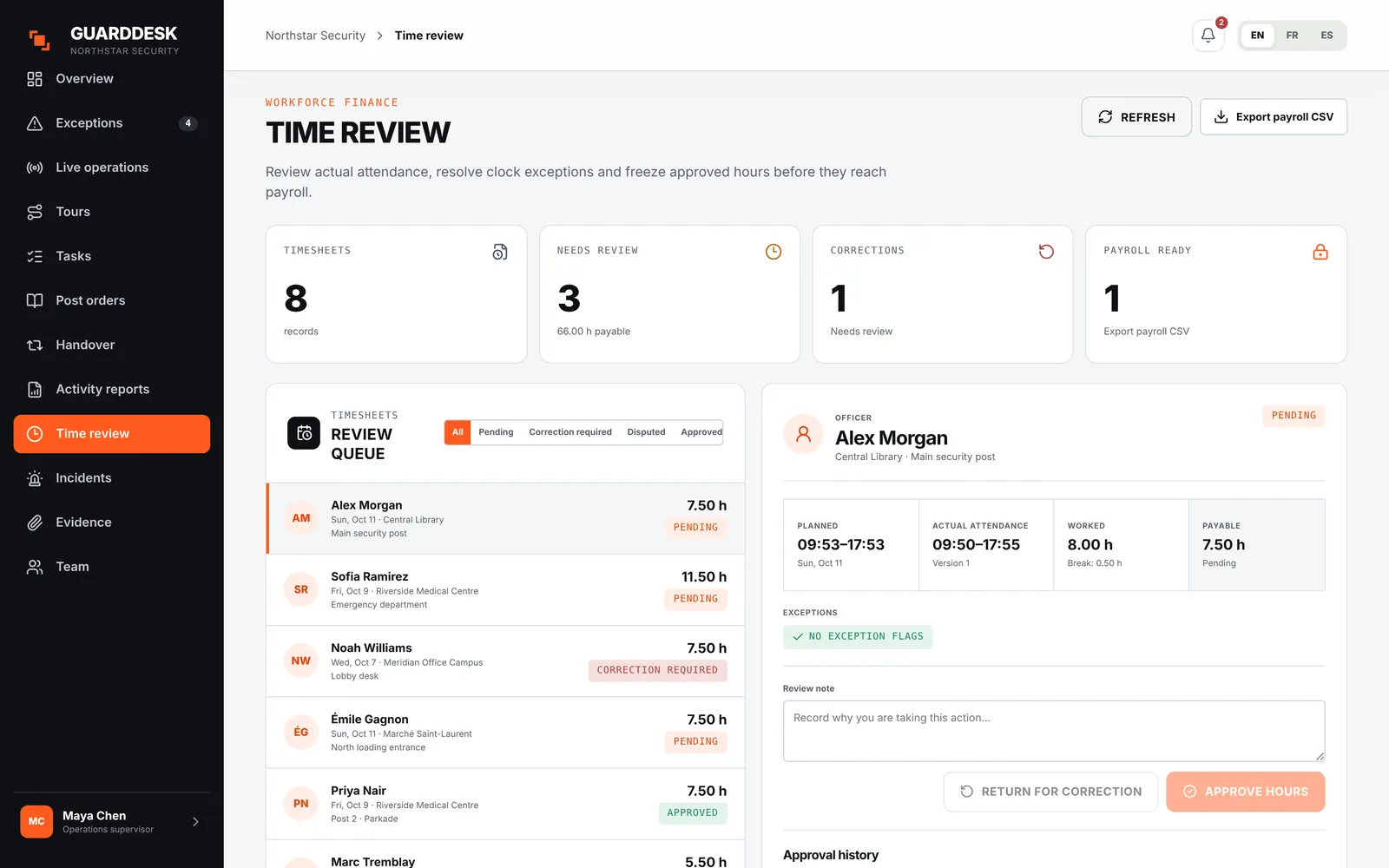Viewport: 1389px width, 868px height.
Task: Click the Timesheets card document icon
Action: coord(500,252)
